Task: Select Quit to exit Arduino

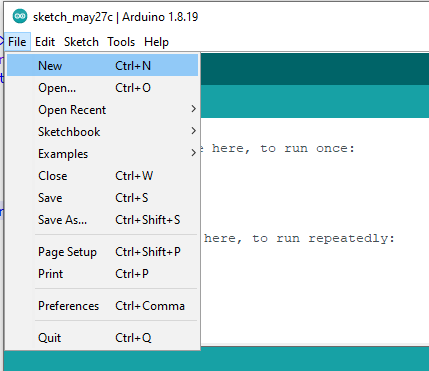Action: (103, 338)
